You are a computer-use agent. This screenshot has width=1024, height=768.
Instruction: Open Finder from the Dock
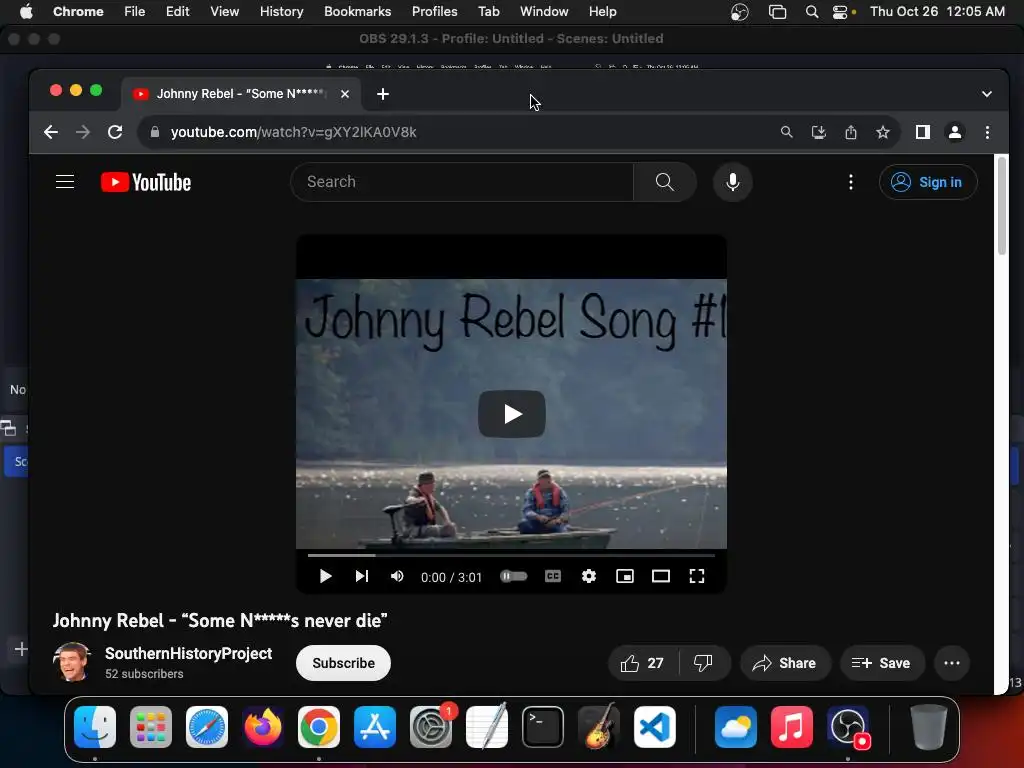pyautogui.click(x=95, y=727)
